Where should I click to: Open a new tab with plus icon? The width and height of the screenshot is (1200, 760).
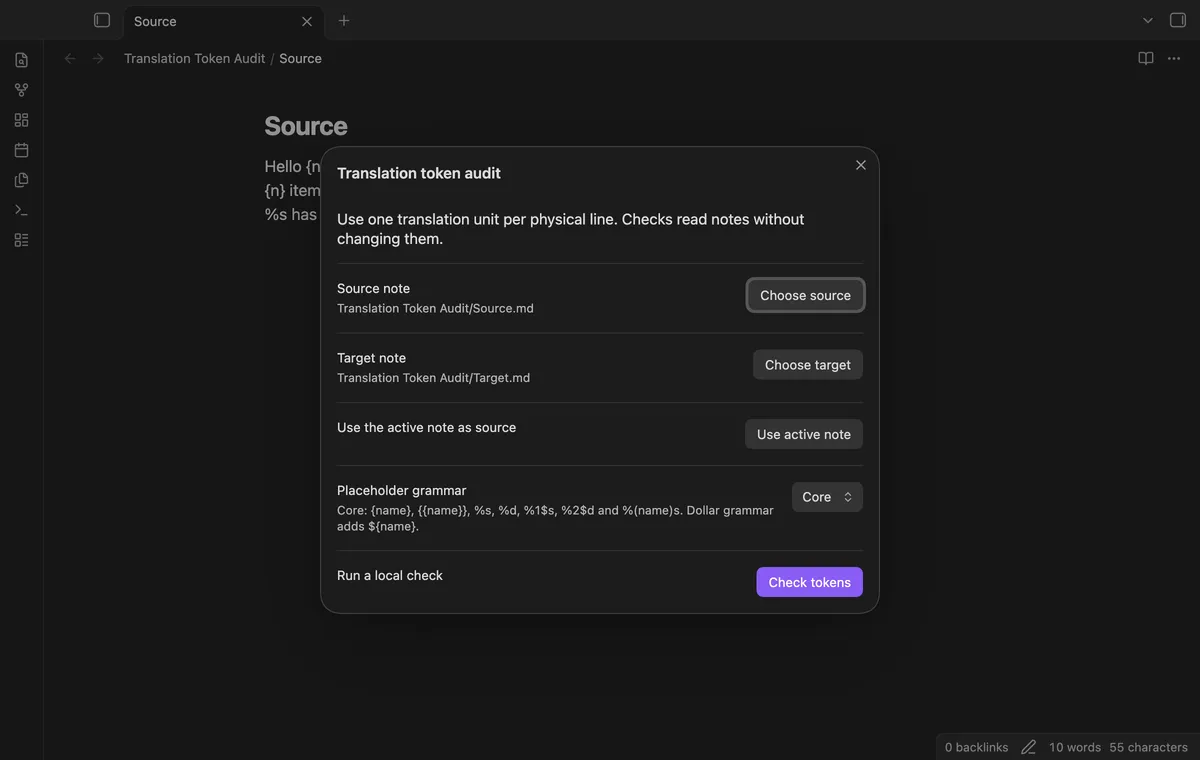[x=344, y=20]
